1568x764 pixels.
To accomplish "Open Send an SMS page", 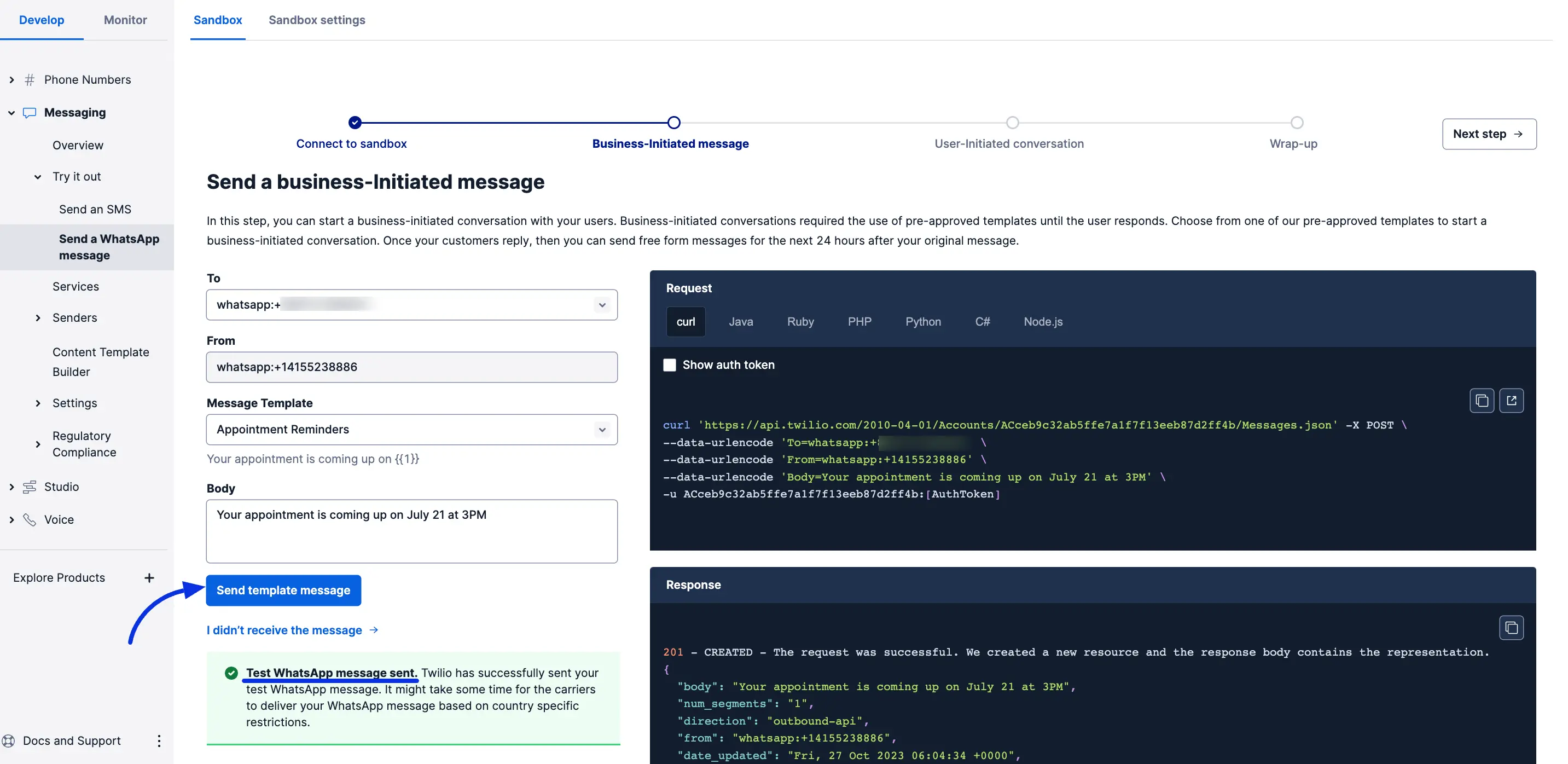I will click(95, 209).
